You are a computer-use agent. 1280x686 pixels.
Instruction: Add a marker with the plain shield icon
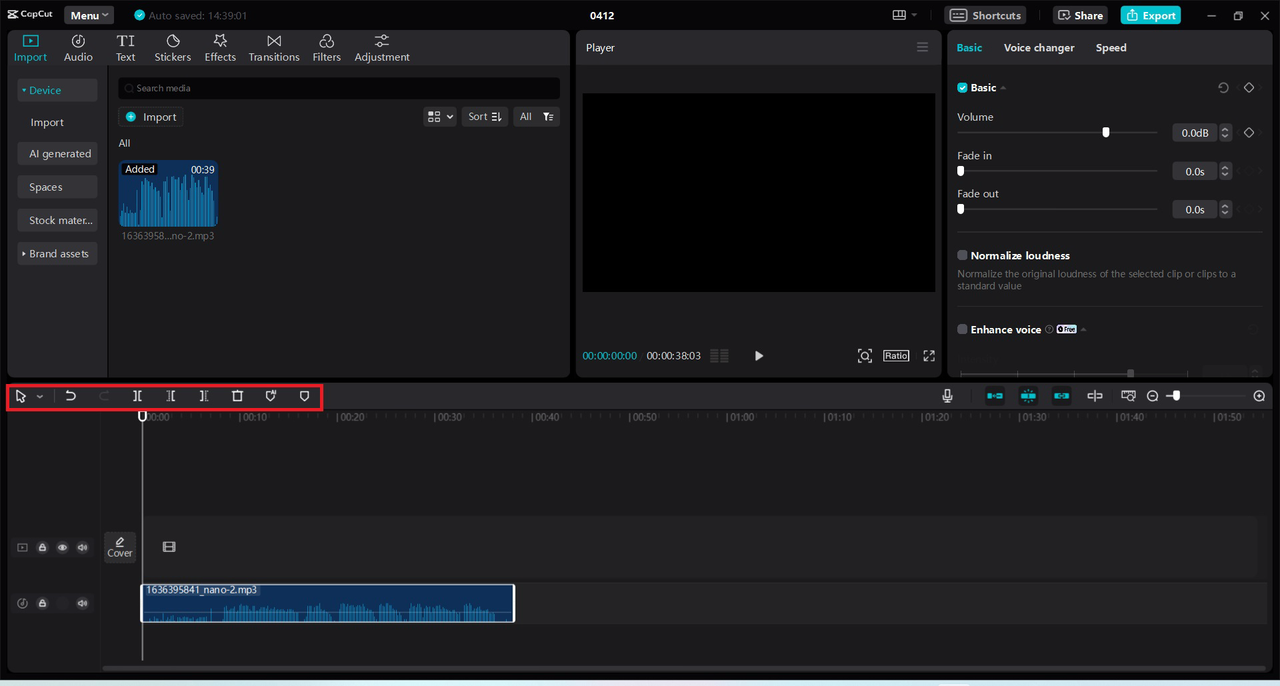305,396
